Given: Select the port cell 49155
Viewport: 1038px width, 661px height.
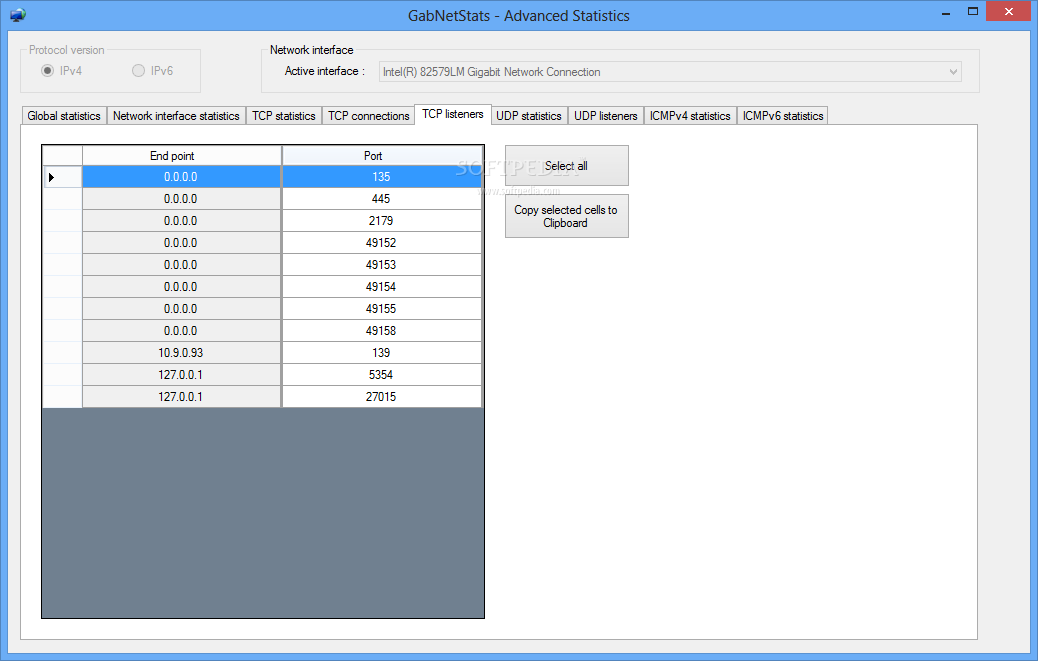Looking at the screenshot, I should pos(381,309).
